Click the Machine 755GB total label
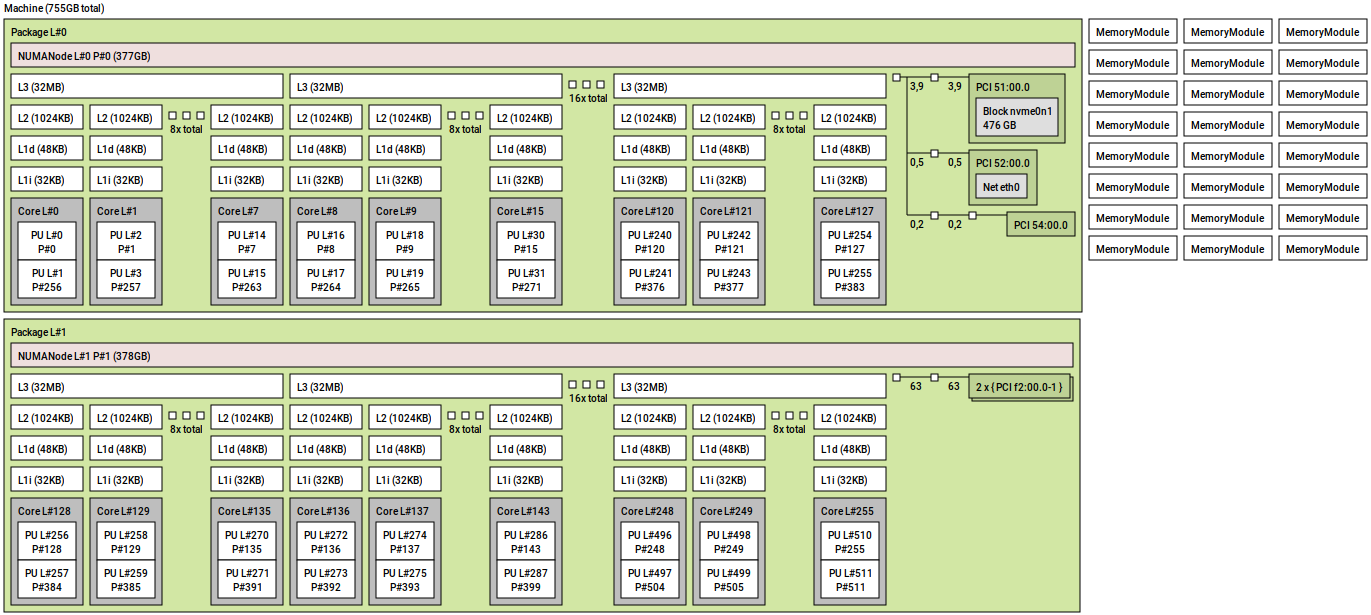This screenshot has width=1371, height=615. pyautogui.click(x=54, y=8)
